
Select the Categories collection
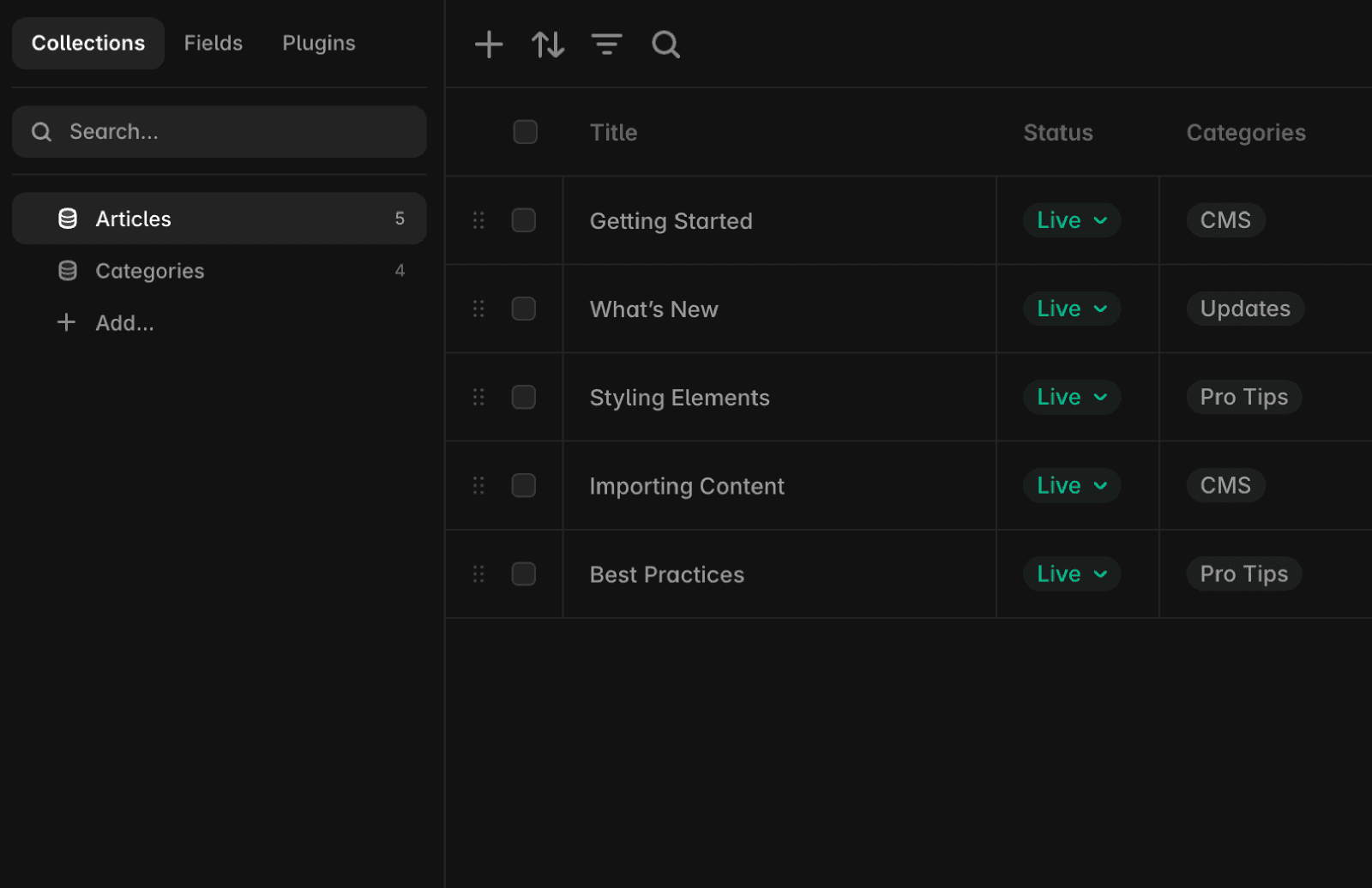point(220,271)
